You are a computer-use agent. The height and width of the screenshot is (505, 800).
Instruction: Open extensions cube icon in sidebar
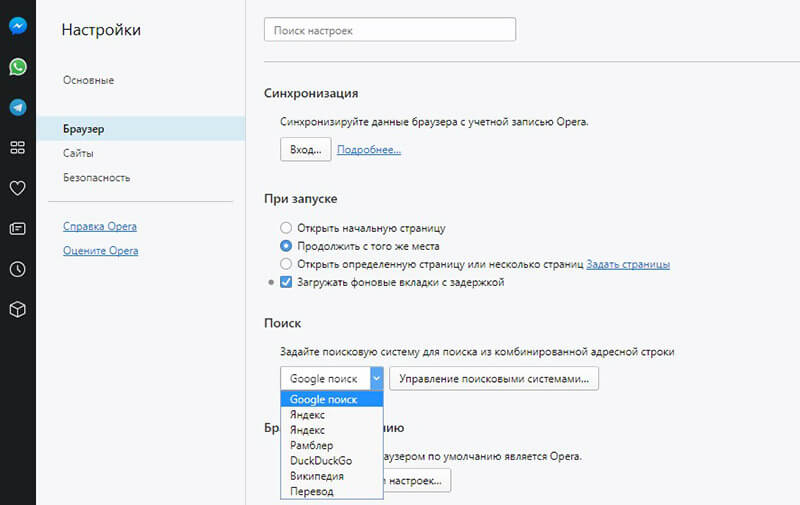tap(18, 310)
